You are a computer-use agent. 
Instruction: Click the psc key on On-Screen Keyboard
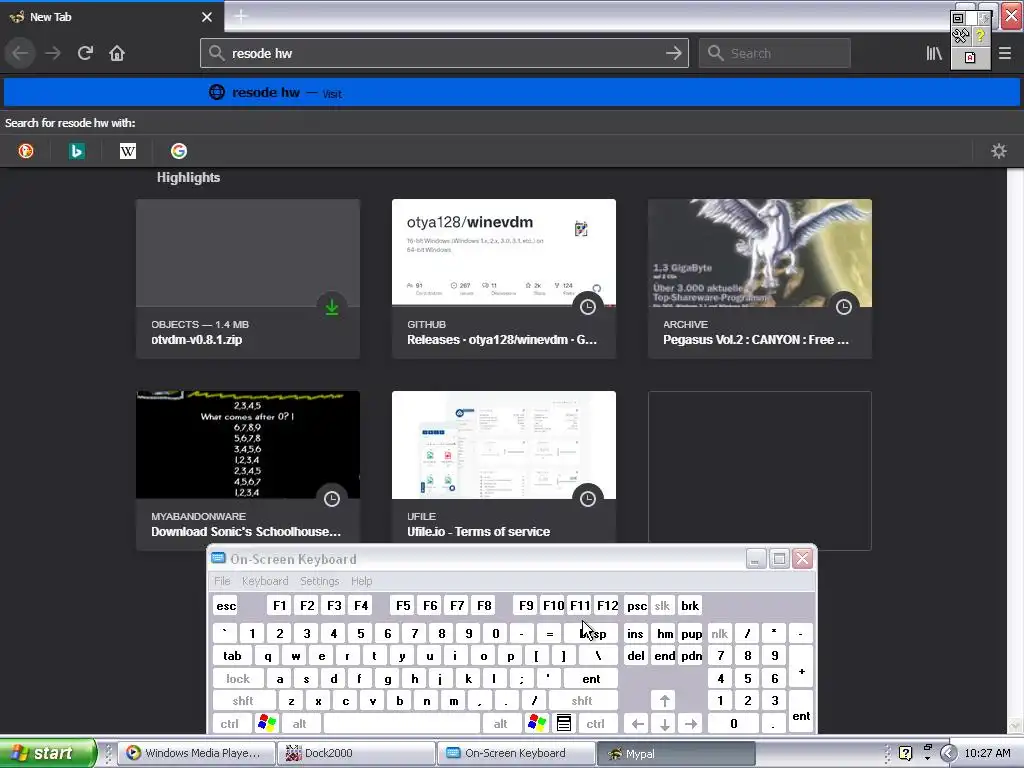(637, 606)
